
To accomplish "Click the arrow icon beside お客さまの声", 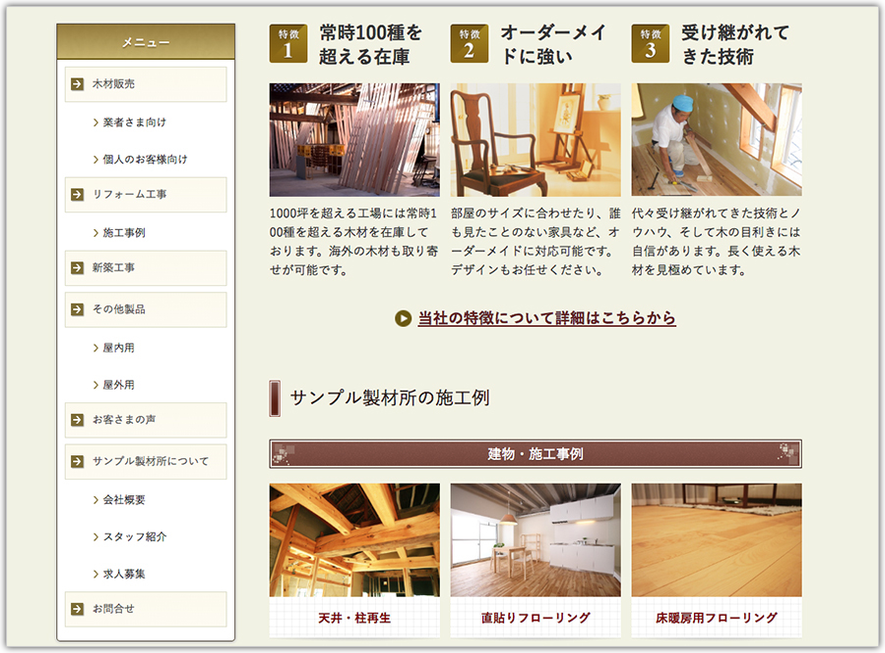I will coord(77,420).
